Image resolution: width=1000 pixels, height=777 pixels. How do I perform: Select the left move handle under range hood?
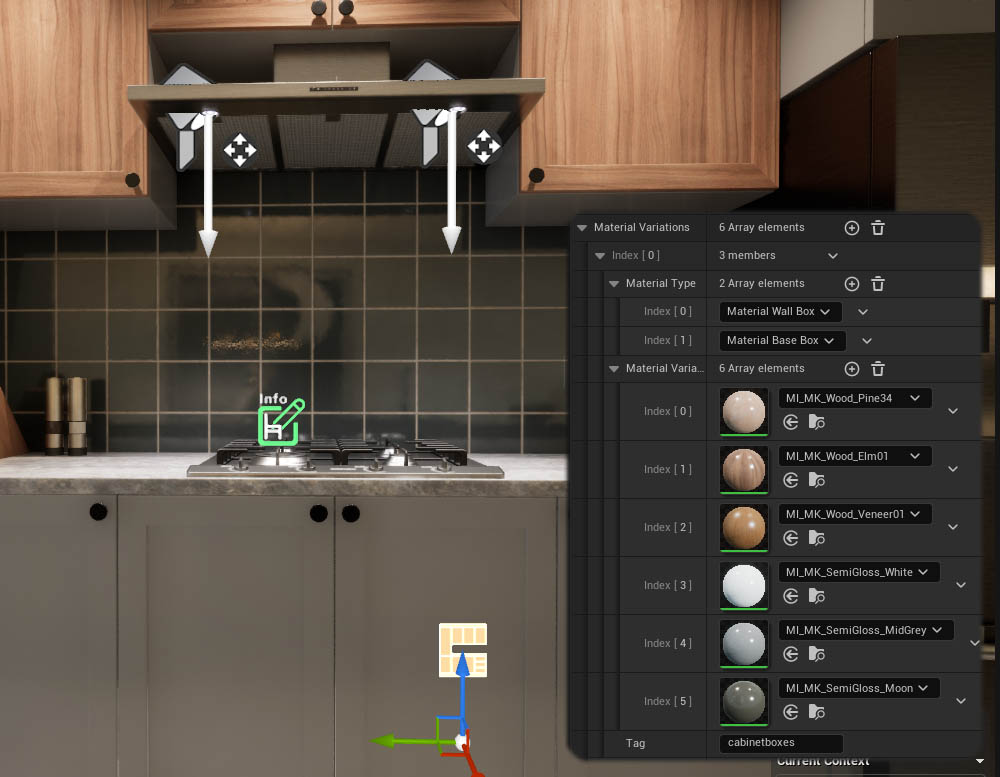[240, 150]
